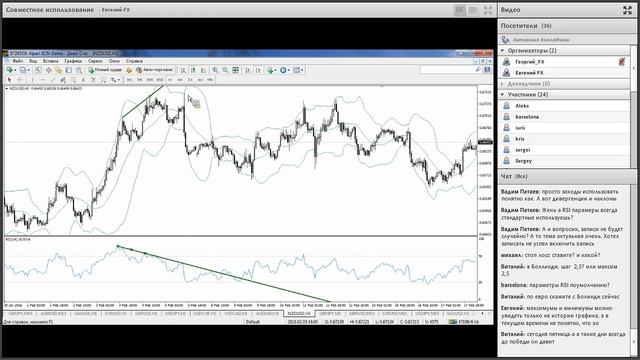Expand the Profiles dropdown arrow
Screen dimensions: 640x360
[x=28, y=70]
